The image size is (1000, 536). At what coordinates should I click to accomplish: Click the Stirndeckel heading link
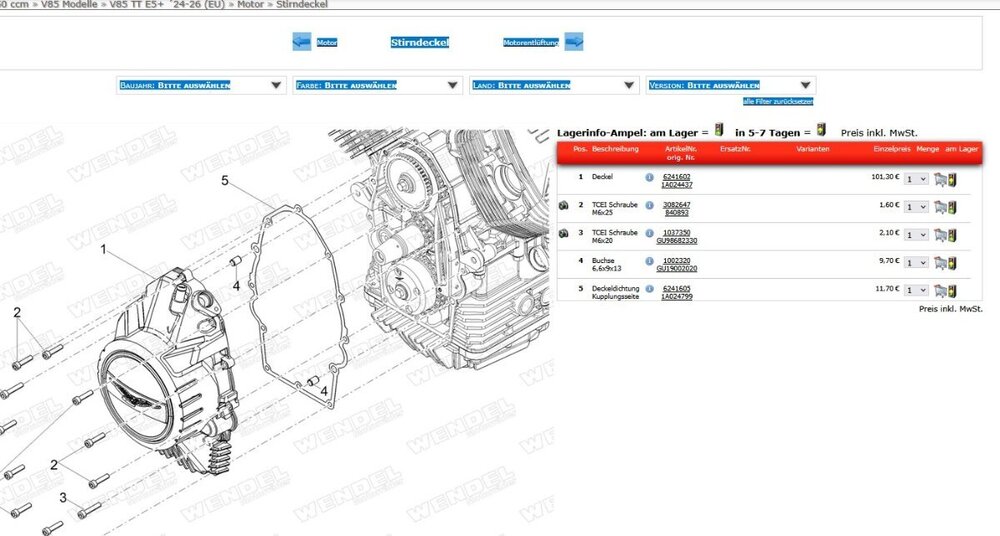[x=420, y=42]
